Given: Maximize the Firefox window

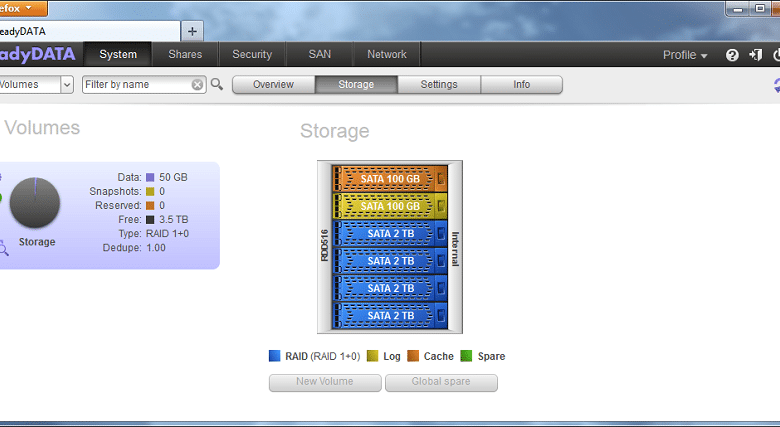Looking at the screenshot, I should tap(760, 8).
